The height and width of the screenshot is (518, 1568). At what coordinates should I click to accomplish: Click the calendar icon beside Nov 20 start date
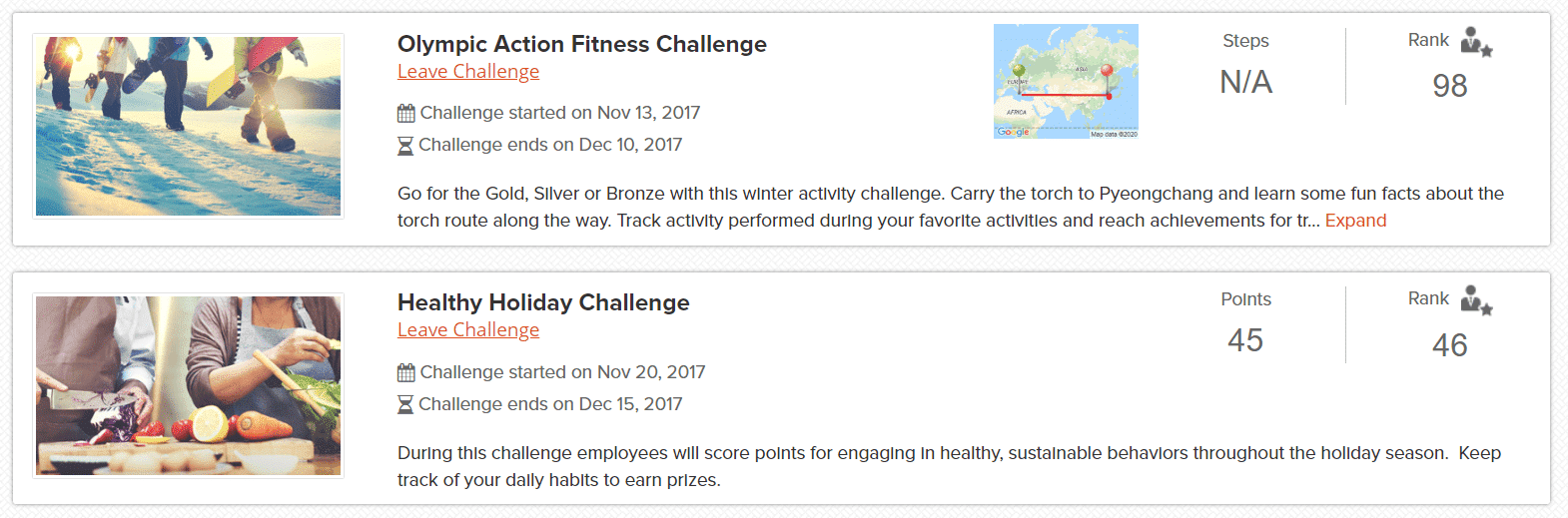click(x=405, y=373)
